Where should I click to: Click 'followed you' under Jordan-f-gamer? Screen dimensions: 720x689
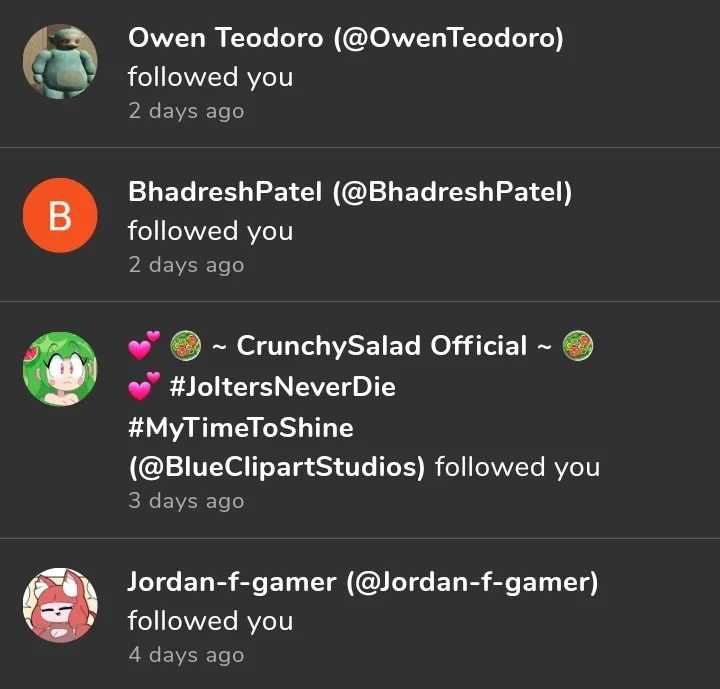pos(210,621)
